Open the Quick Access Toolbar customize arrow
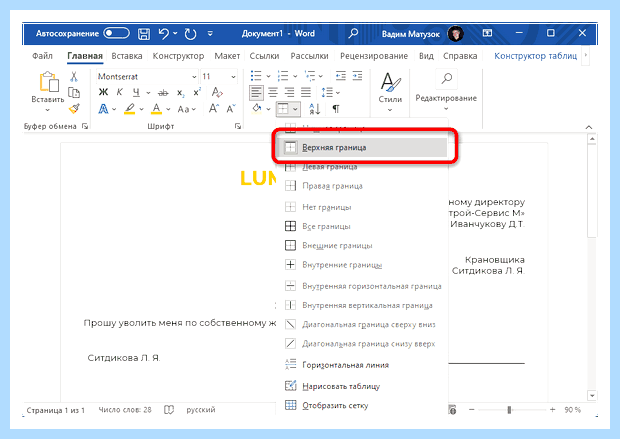 tap(210, 34)
